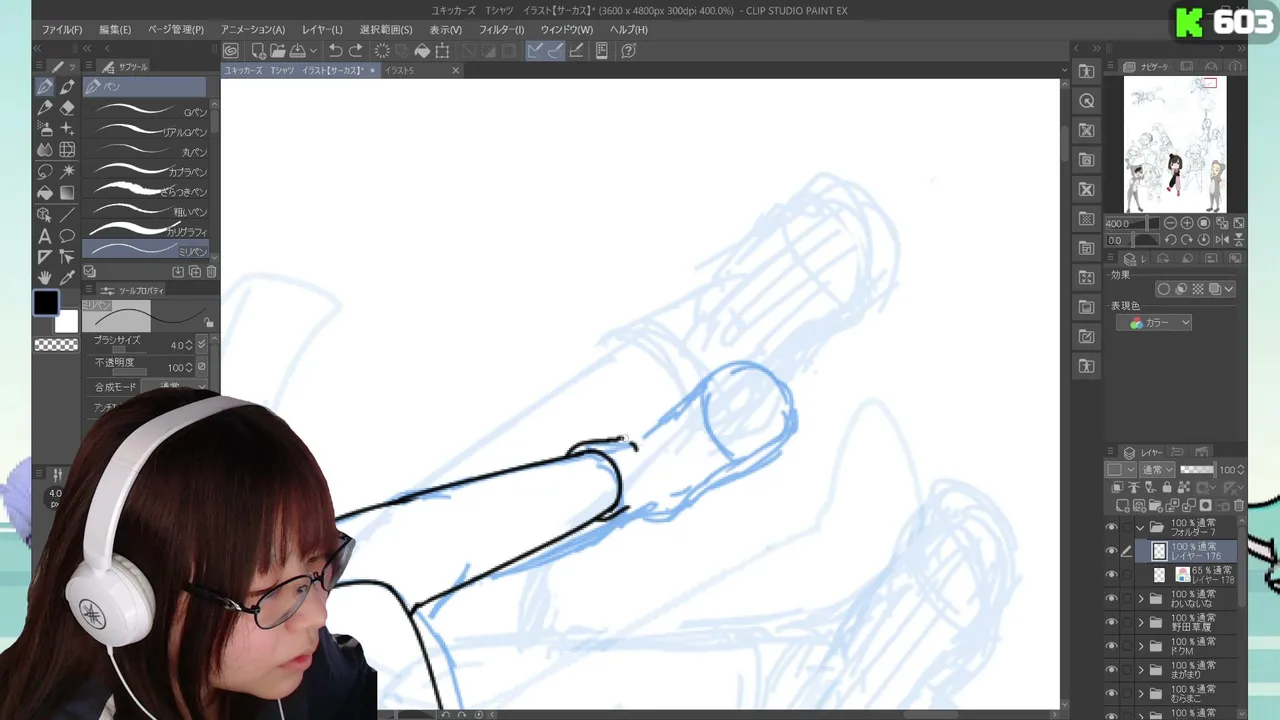The image size is (1280, 720).
Task: Click the Redo arrow in the command bar
Action: pos(356,50)
